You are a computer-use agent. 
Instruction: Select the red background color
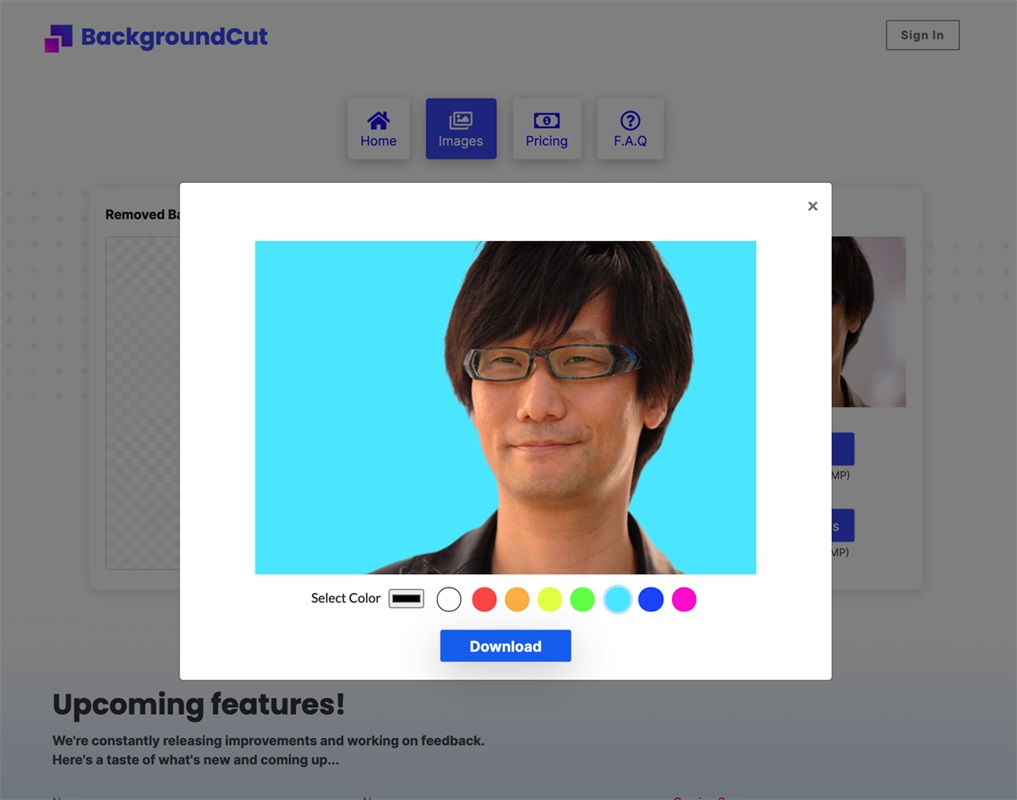484,599
